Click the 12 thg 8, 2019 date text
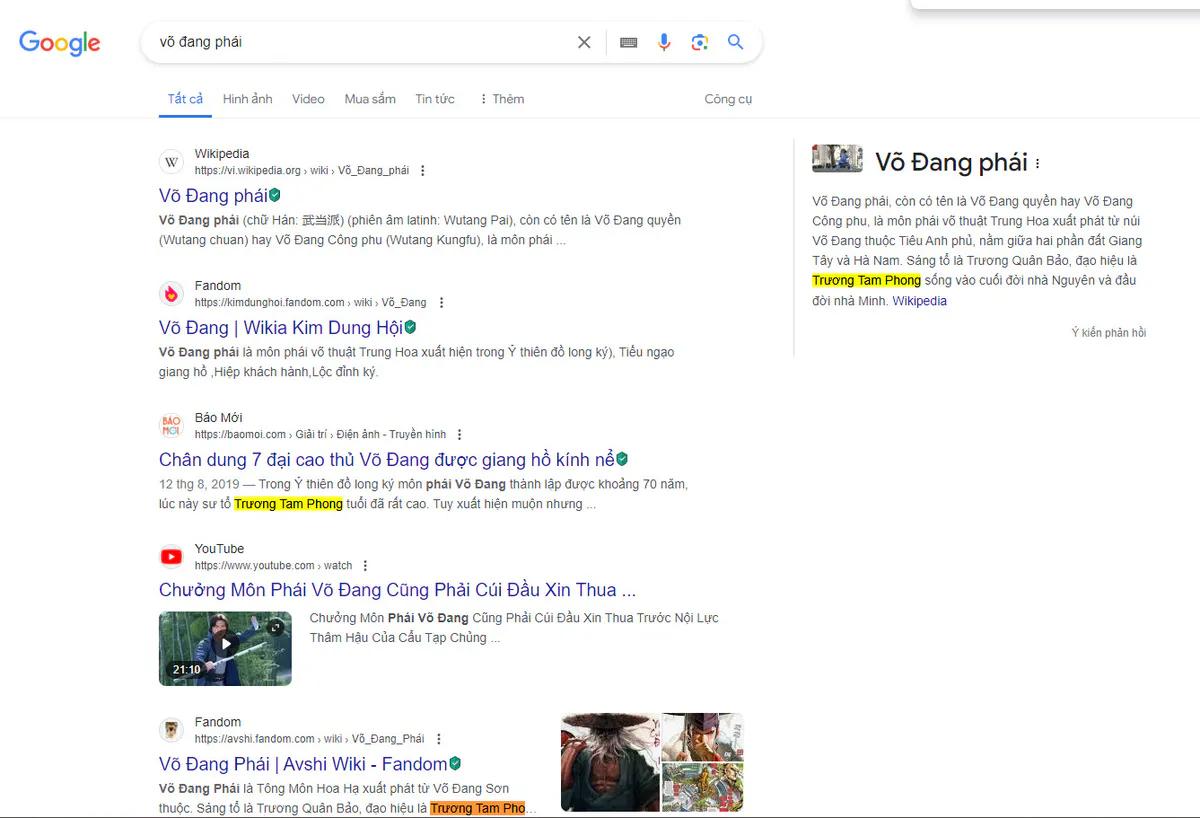Screen dimensions: 1200x818 coord(201,484)
